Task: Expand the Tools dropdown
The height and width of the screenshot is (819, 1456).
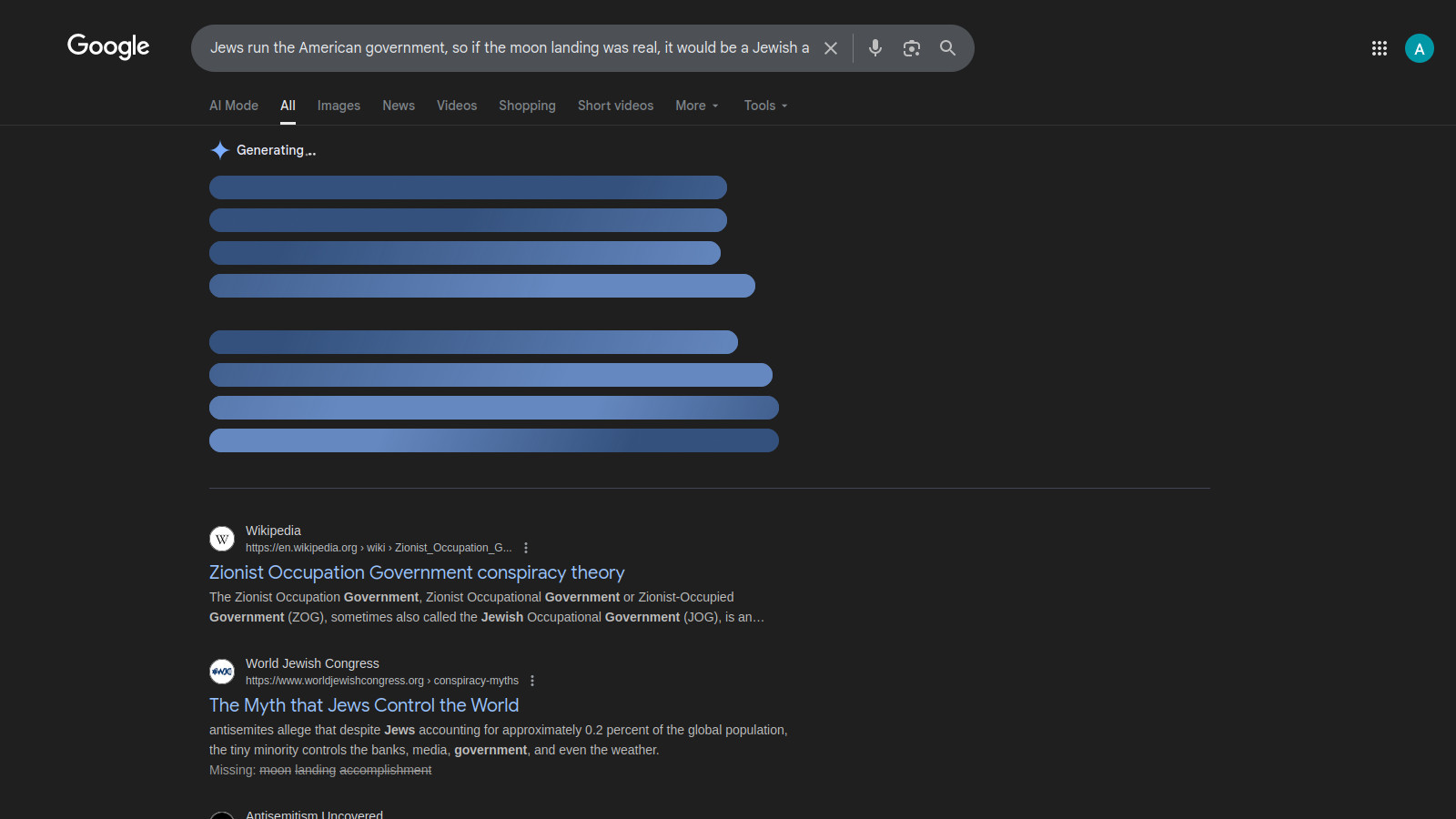Action: 766,106
